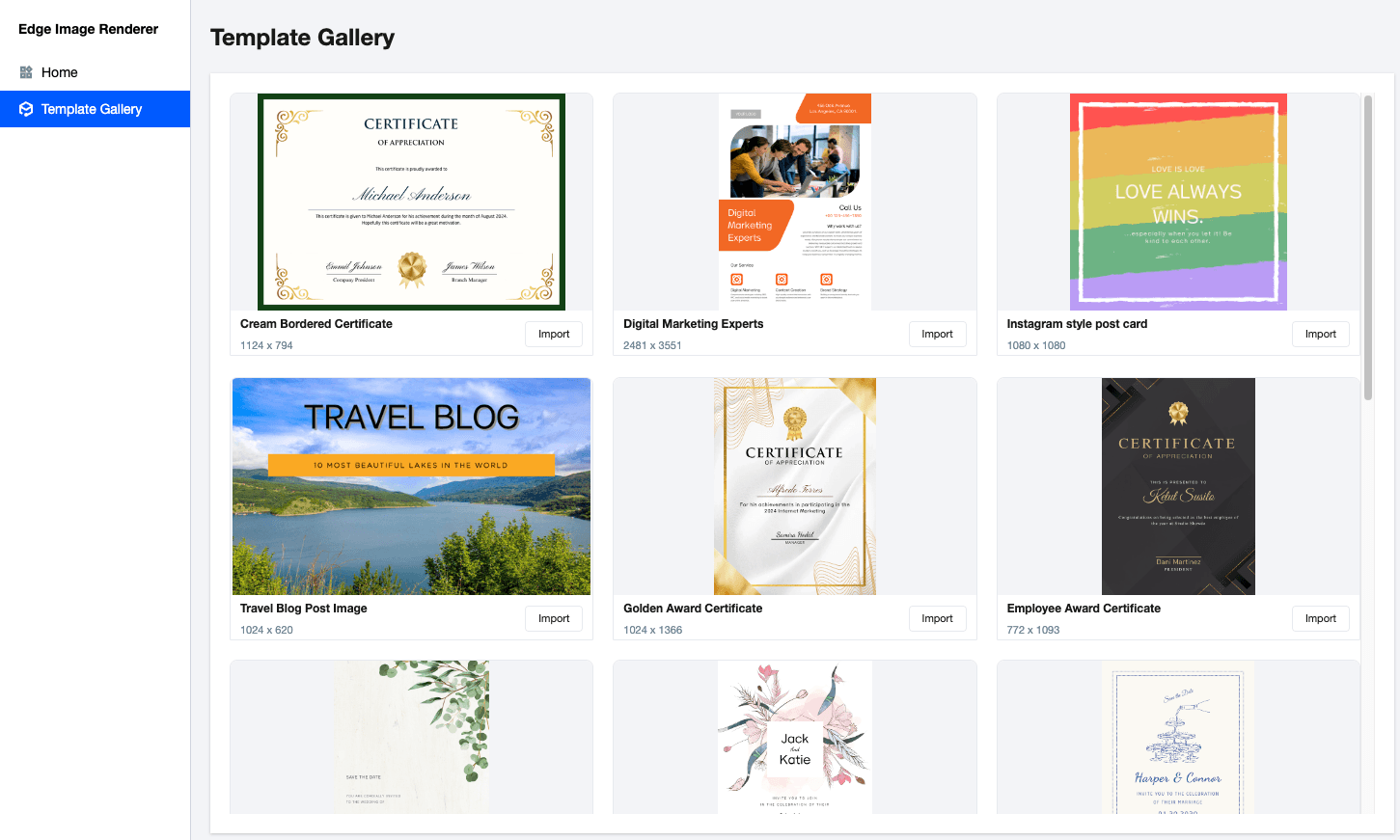Click the gallery vertical scrollbar
Image resolution: width=1400 pixels, height=840 pixels.
tap(1367, 248)
